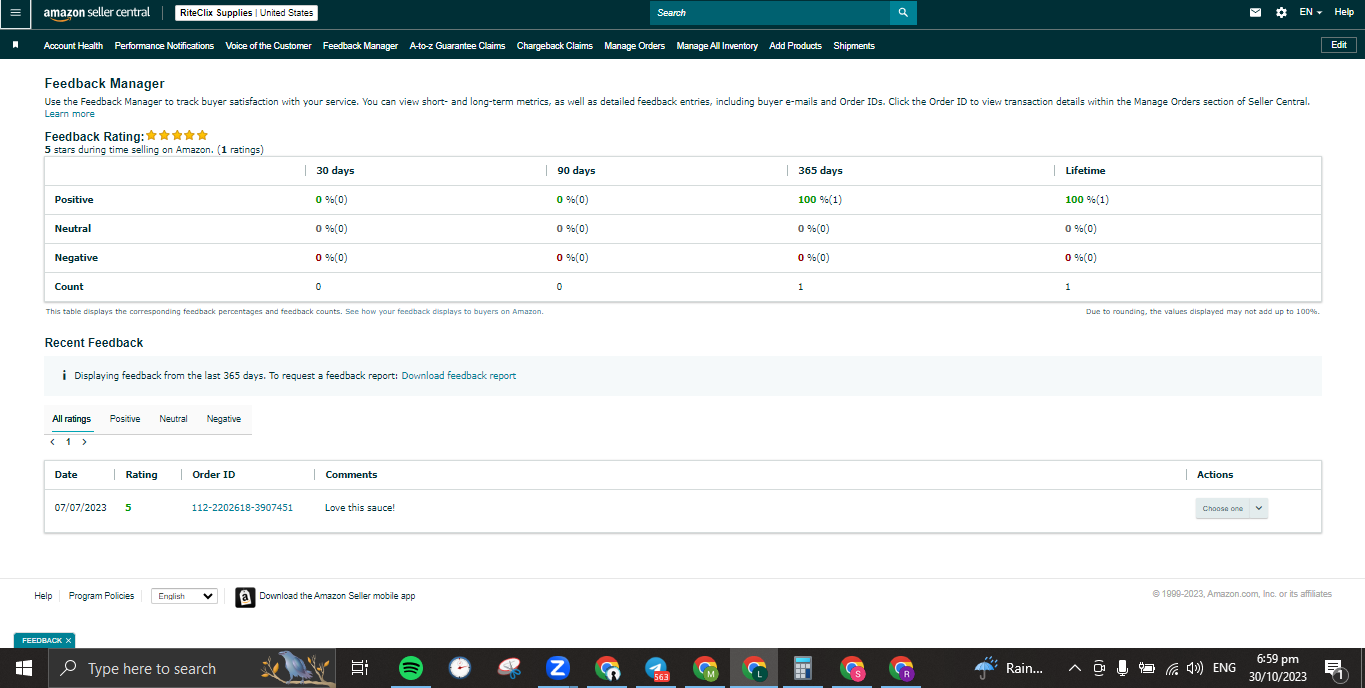Open Chrome with the M profile badge
The image size is (1365, 688).
coord(705,668)
